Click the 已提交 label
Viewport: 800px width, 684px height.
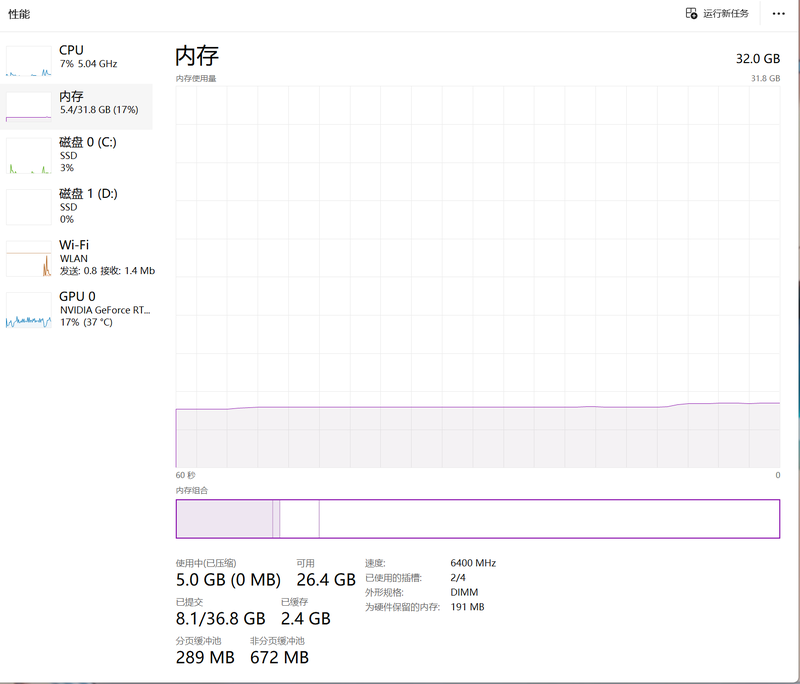pos(189,602)
